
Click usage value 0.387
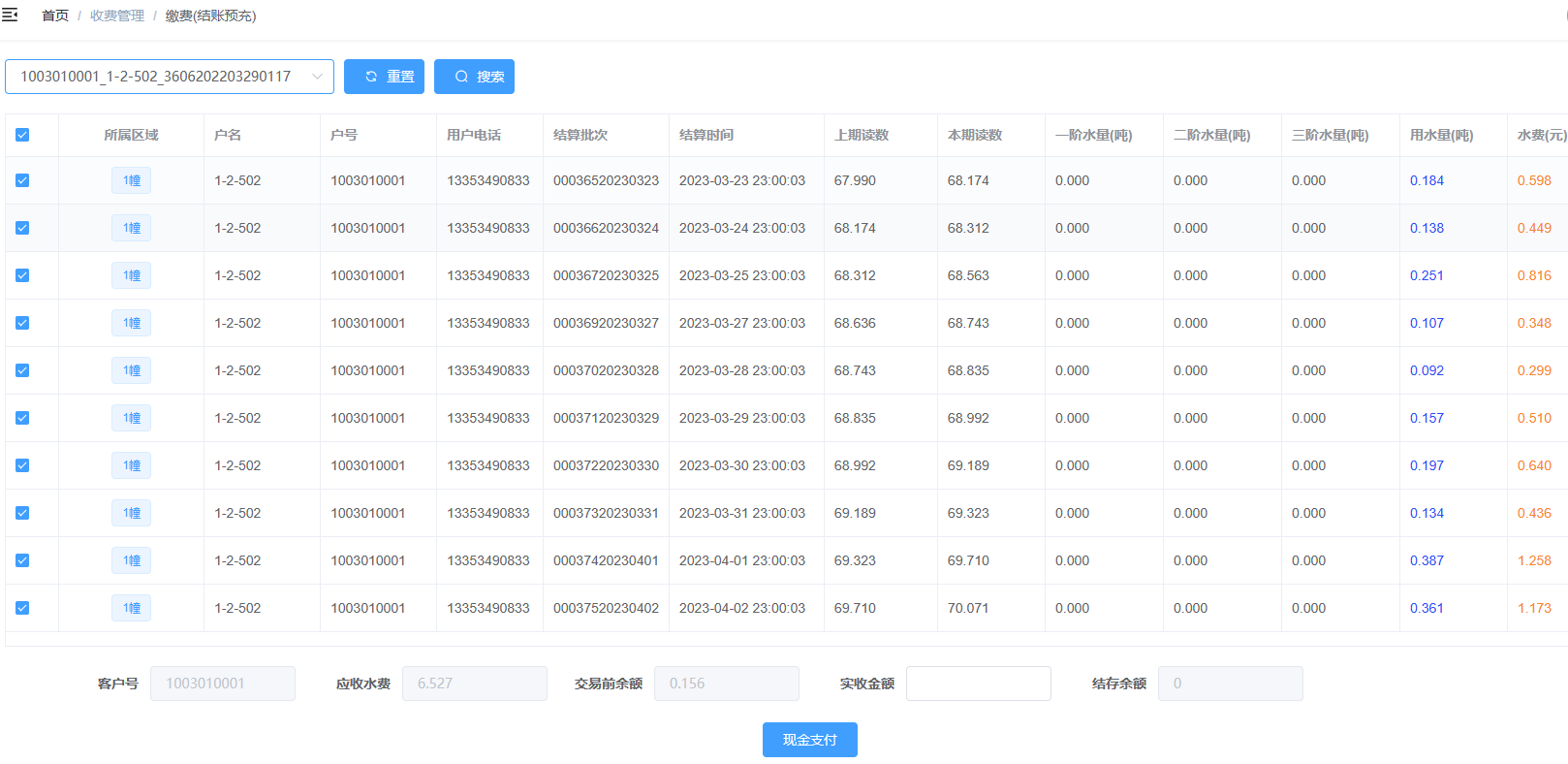click(x=1427, y=560)
